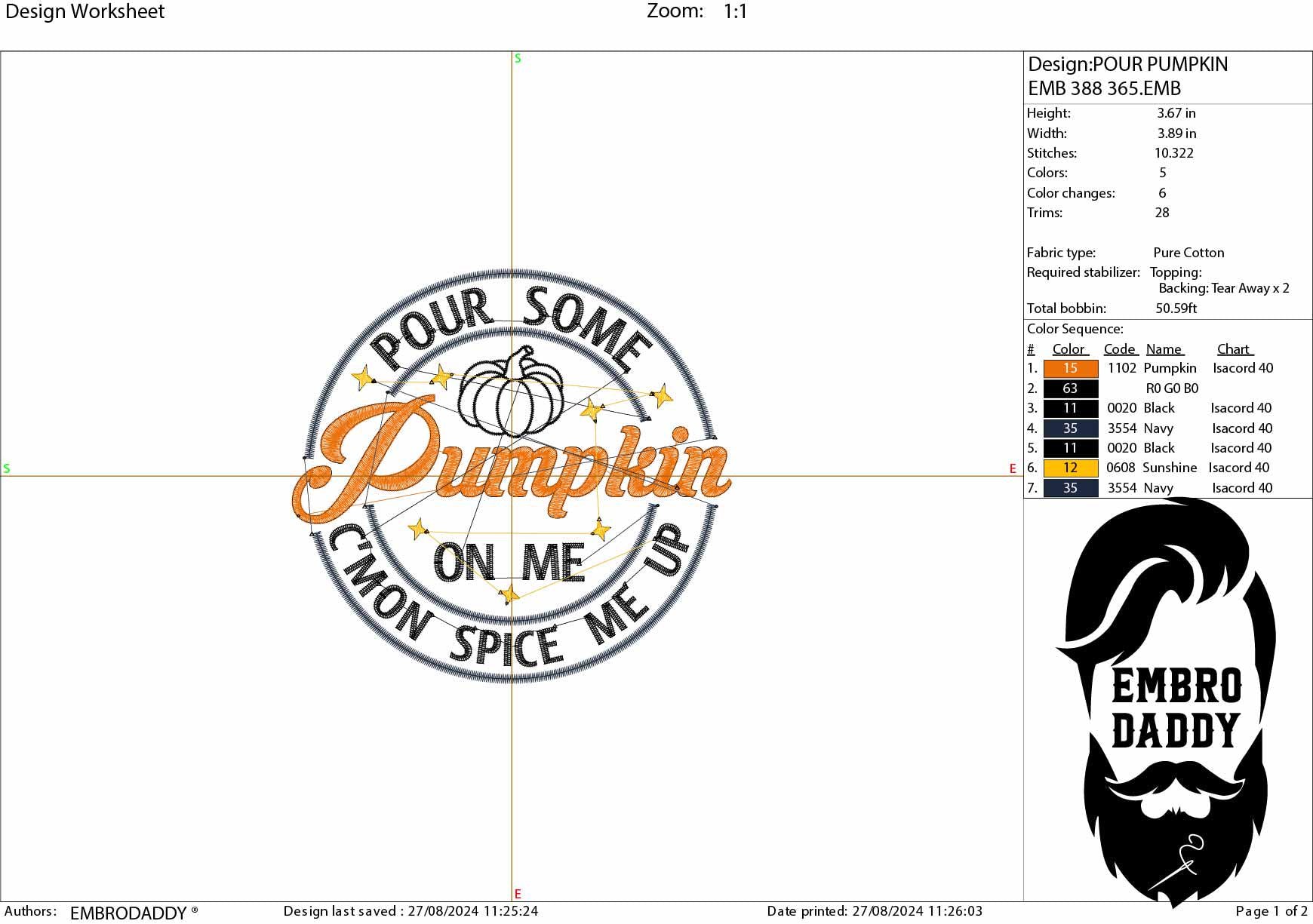Click the 'Code' column header
This screenshot has height=924, width=1313.
coord(1121,349)
